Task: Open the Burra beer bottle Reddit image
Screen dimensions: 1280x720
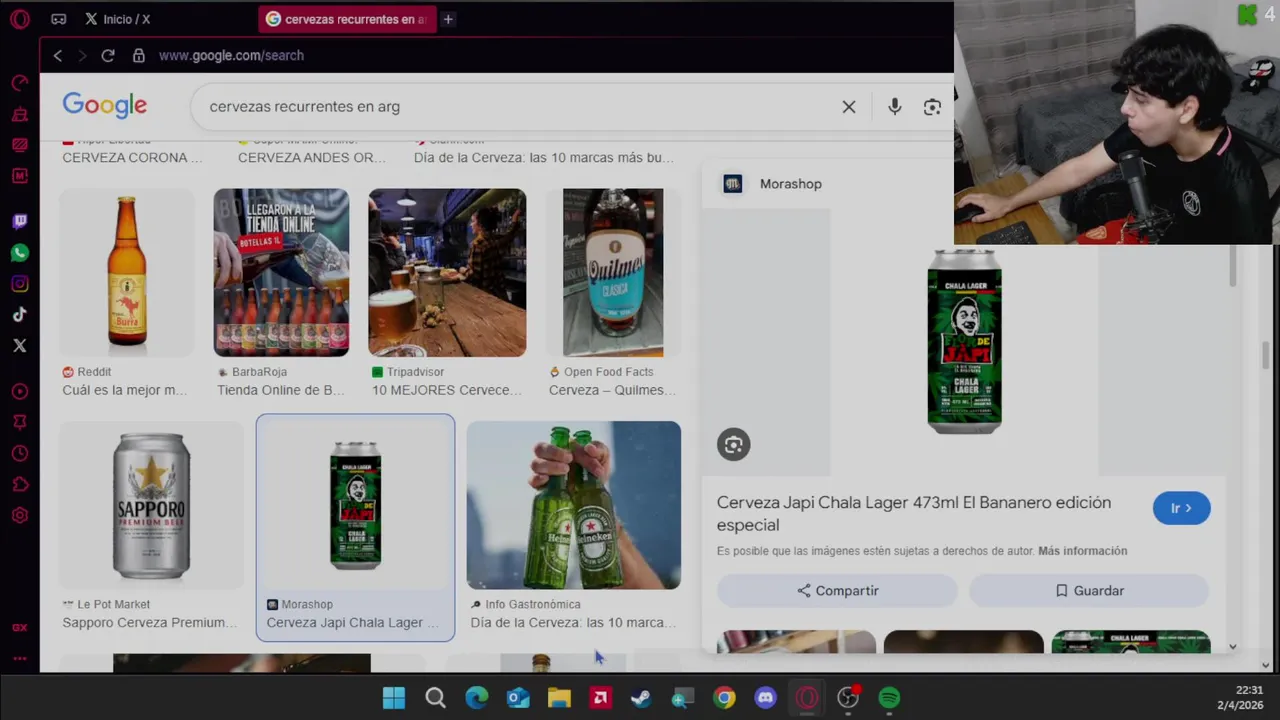Action: [127, 272]
